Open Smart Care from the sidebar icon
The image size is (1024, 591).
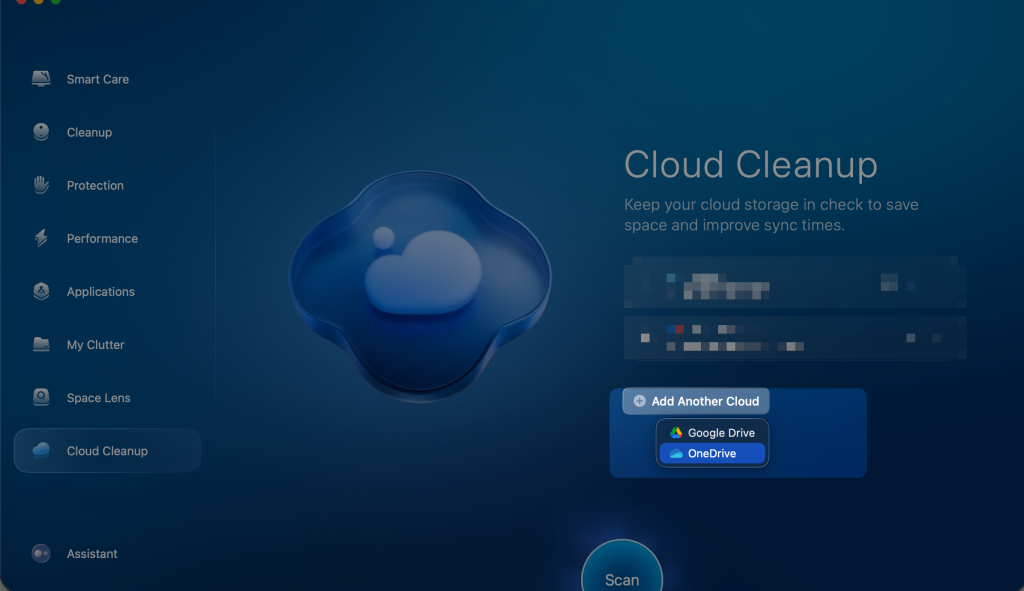pyautogui.click(x=40, y=79)
